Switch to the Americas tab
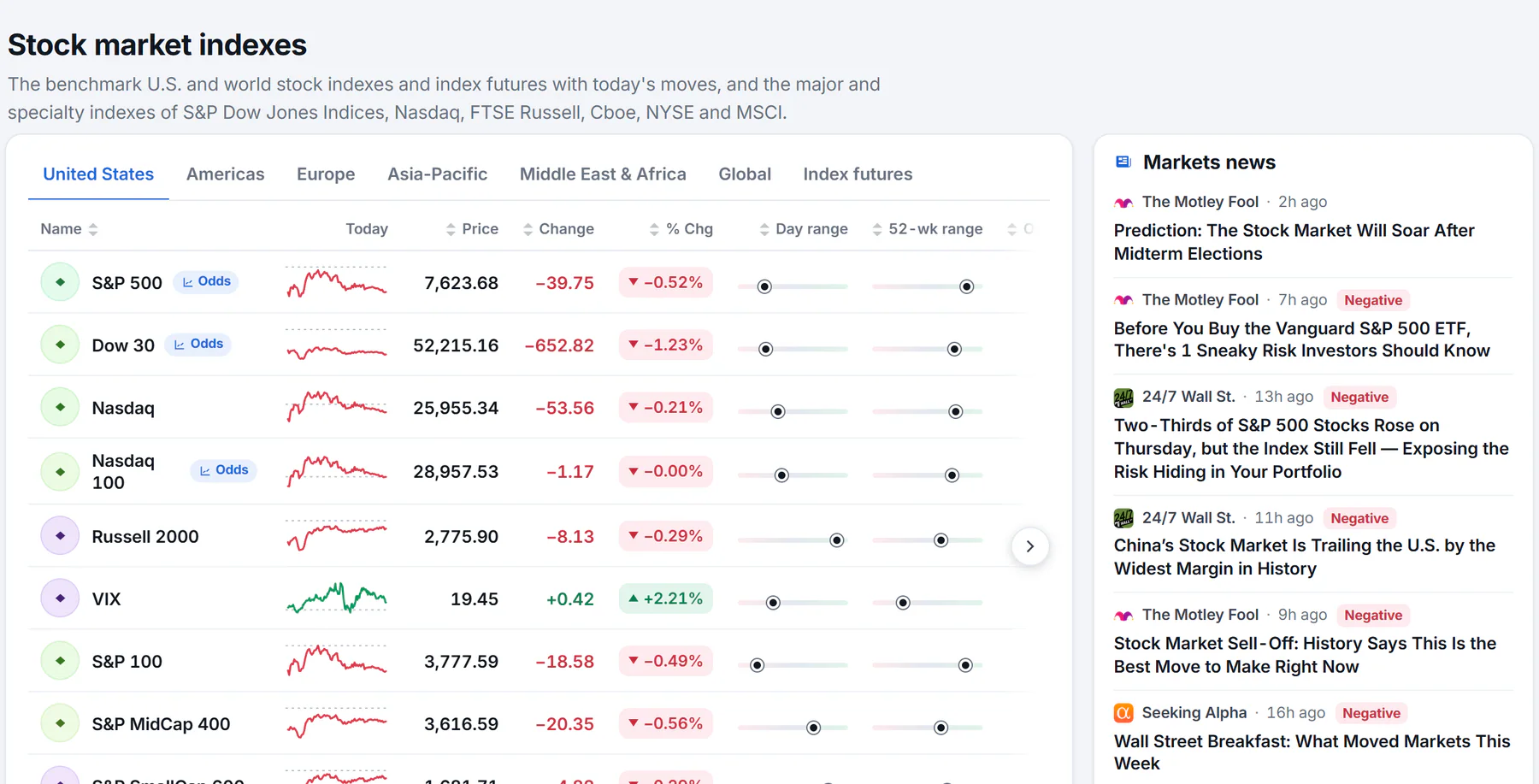 tap(226, 174)
